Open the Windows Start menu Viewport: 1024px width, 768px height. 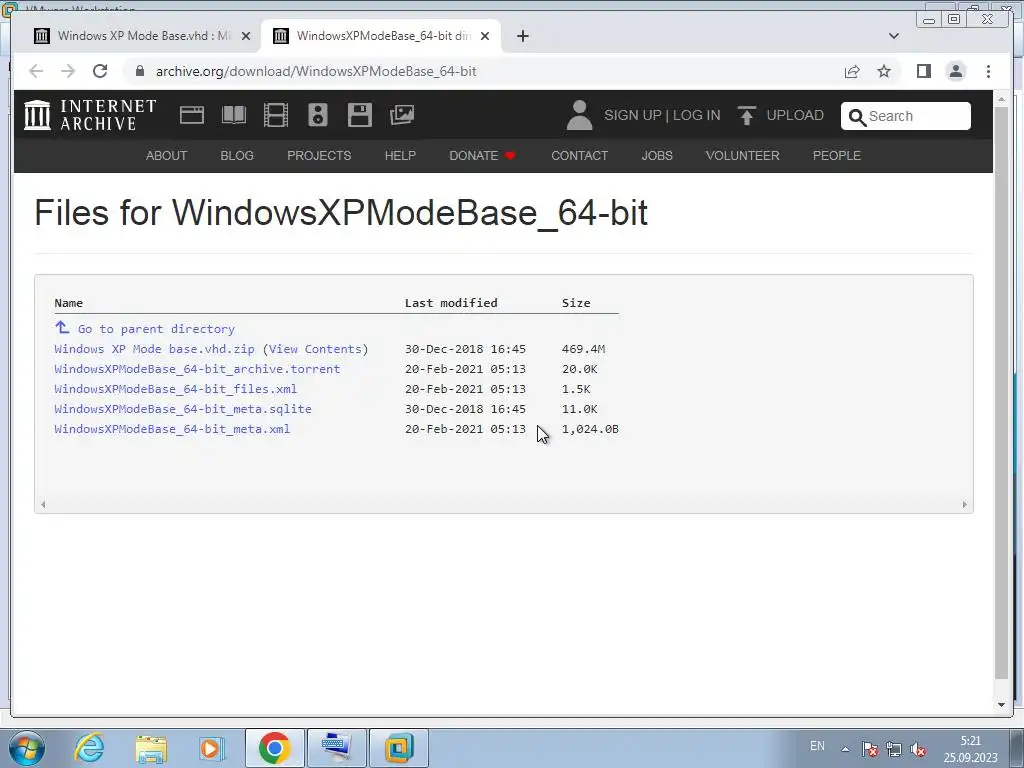[x=27, y=748]
